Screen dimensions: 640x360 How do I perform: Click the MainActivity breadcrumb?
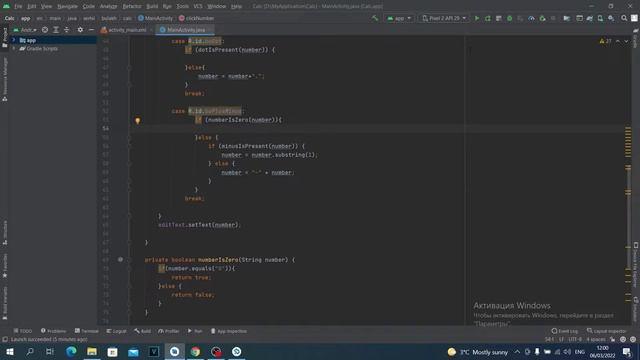156,18
